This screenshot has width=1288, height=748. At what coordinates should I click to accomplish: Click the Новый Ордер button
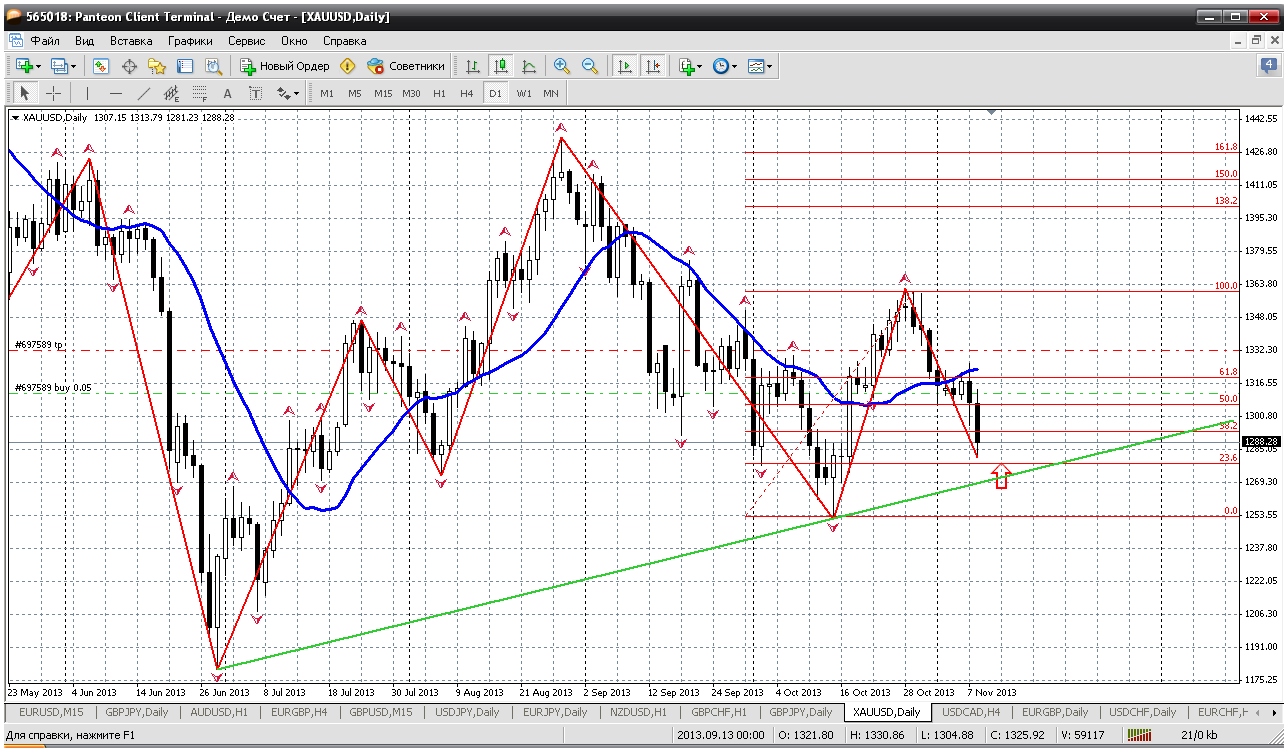click(x=285, y=66)
